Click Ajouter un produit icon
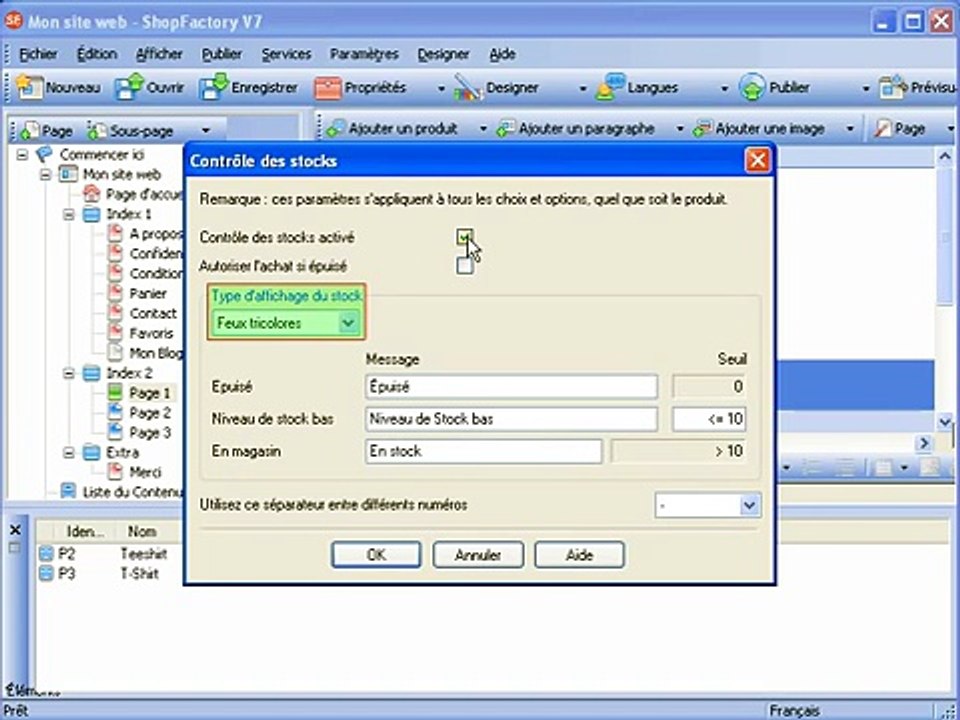The height and width of the screenshot is (720, 960). point(336,129)
